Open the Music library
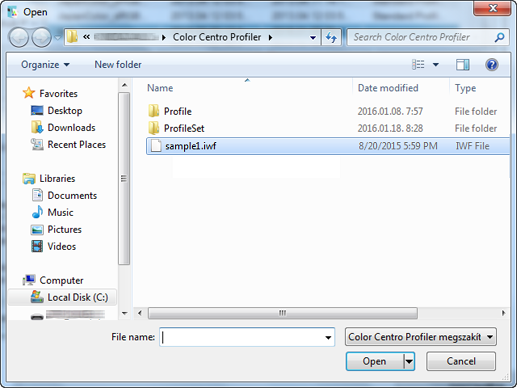 point(60,212)
